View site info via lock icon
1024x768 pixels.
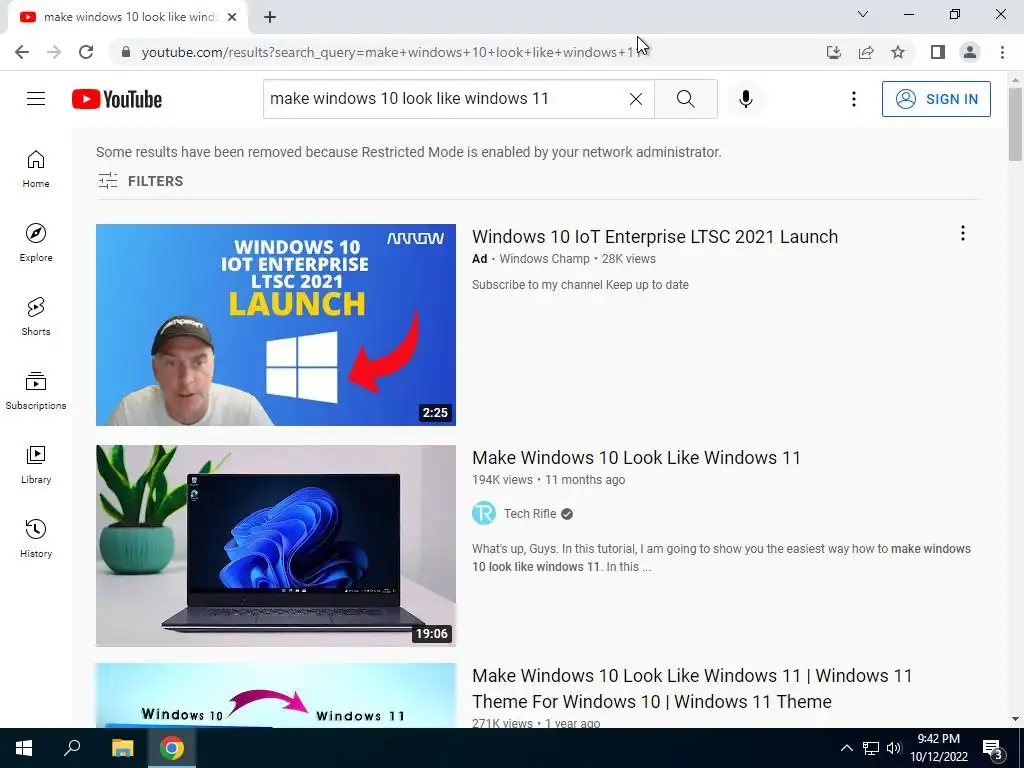point(126,52)
